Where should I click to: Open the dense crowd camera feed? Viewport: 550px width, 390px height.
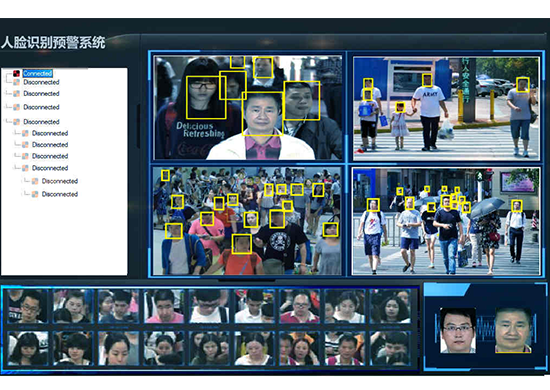[x=247, y=221]
